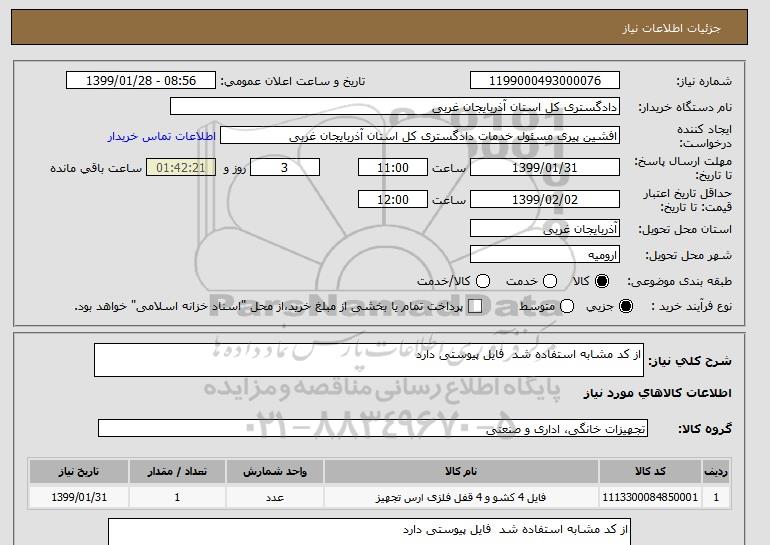The height and width of the screenshot is (545, 770).
Task: Select the کالا radio button
Action: [x=602, y=281]
